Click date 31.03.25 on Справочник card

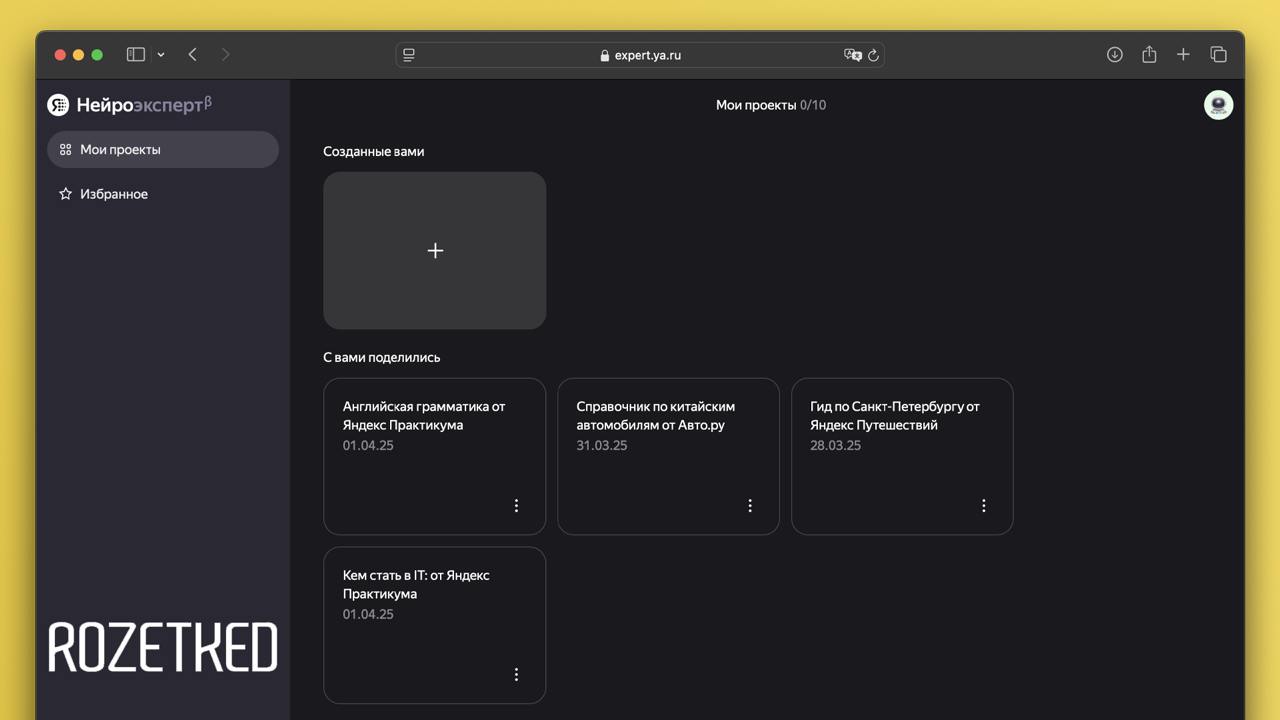tap(602, 445)
